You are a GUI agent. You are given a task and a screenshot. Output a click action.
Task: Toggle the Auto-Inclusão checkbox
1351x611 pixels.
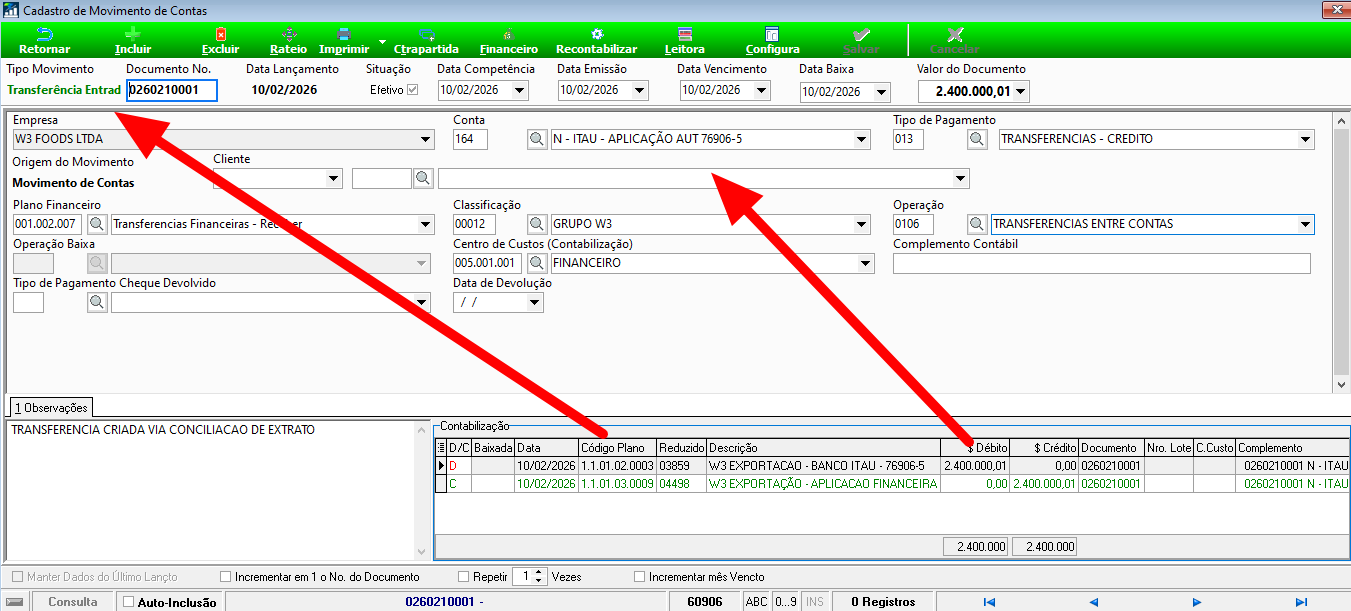pos(128,602)
